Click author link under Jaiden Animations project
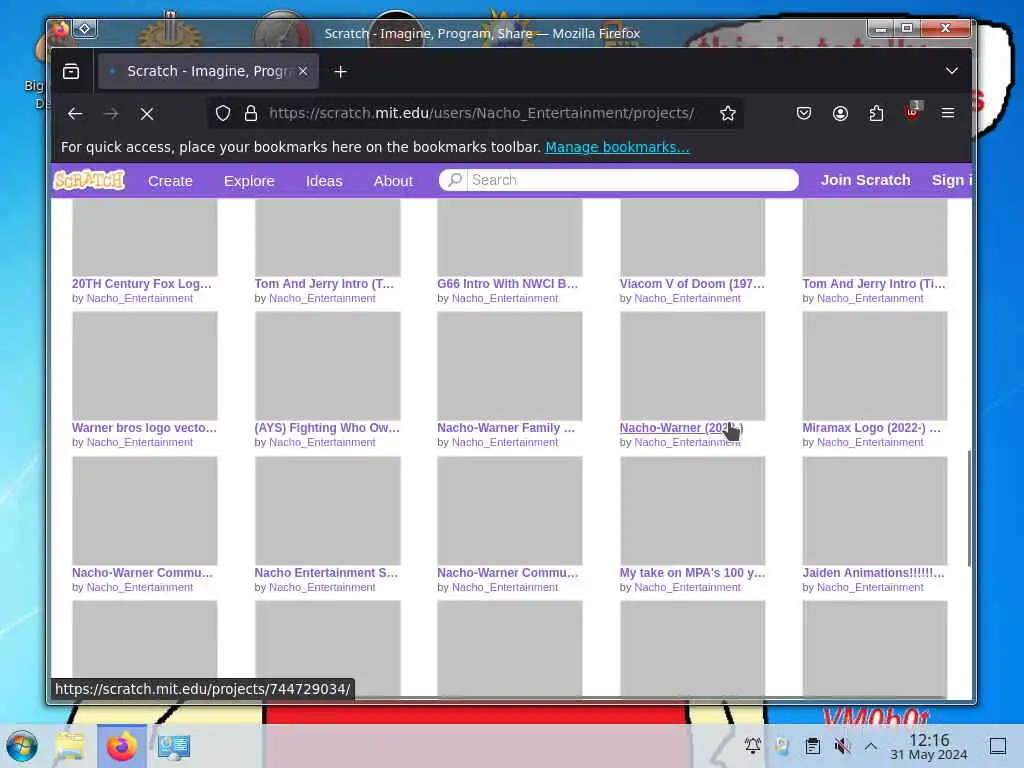 coord(870,588)
